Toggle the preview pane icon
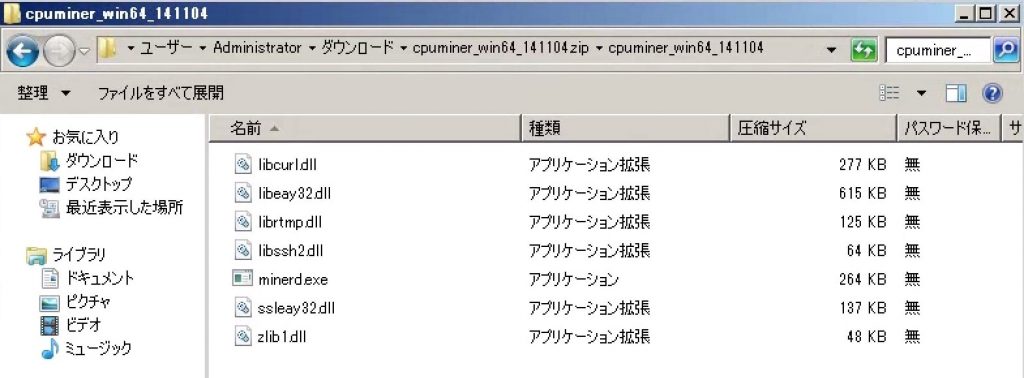This screenshot has height=378, width=1024. point(956,93)
